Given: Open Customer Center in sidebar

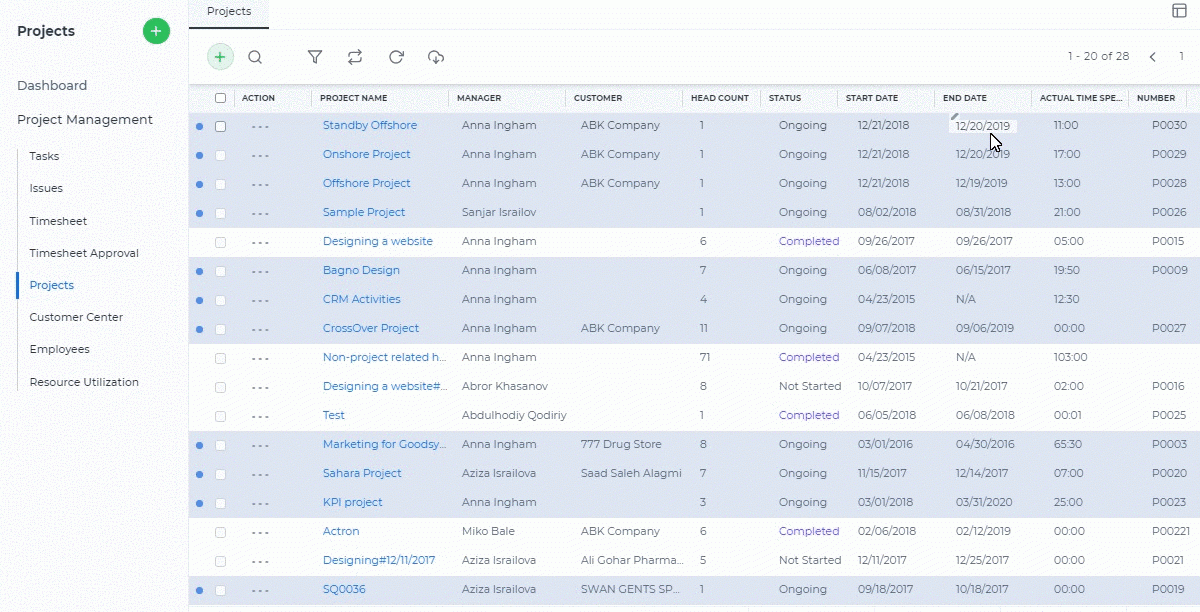Looking at the screenshot, I should coord(76,317).
